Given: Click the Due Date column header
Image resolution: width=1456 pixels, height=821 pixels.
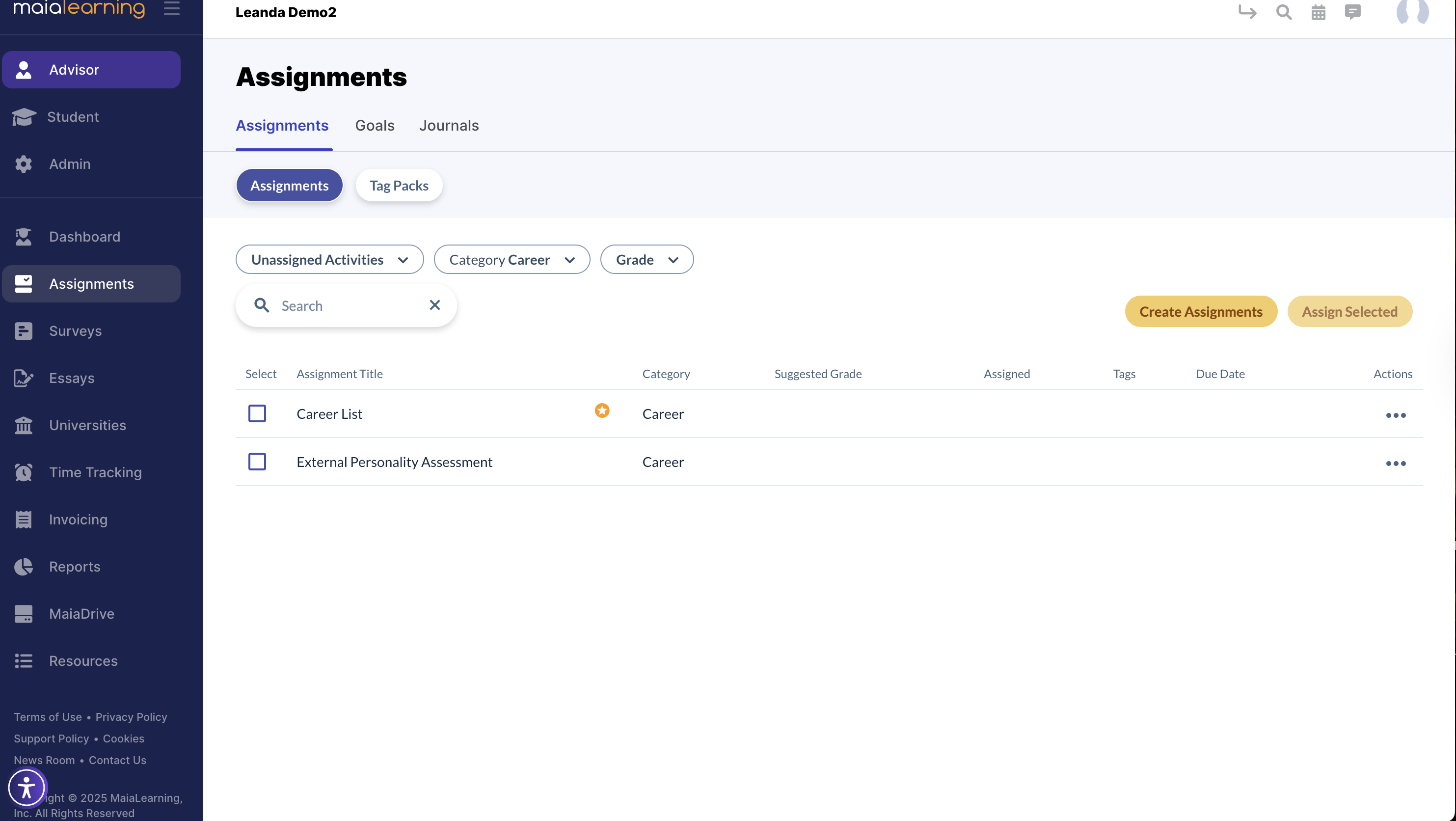Looking at the screenshot, I should point(1220,374).
